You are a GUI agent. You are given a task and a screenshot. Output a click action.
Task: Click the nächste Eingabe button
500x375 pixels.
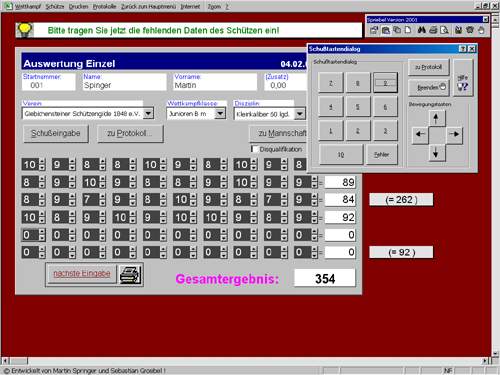coord(82,274)
